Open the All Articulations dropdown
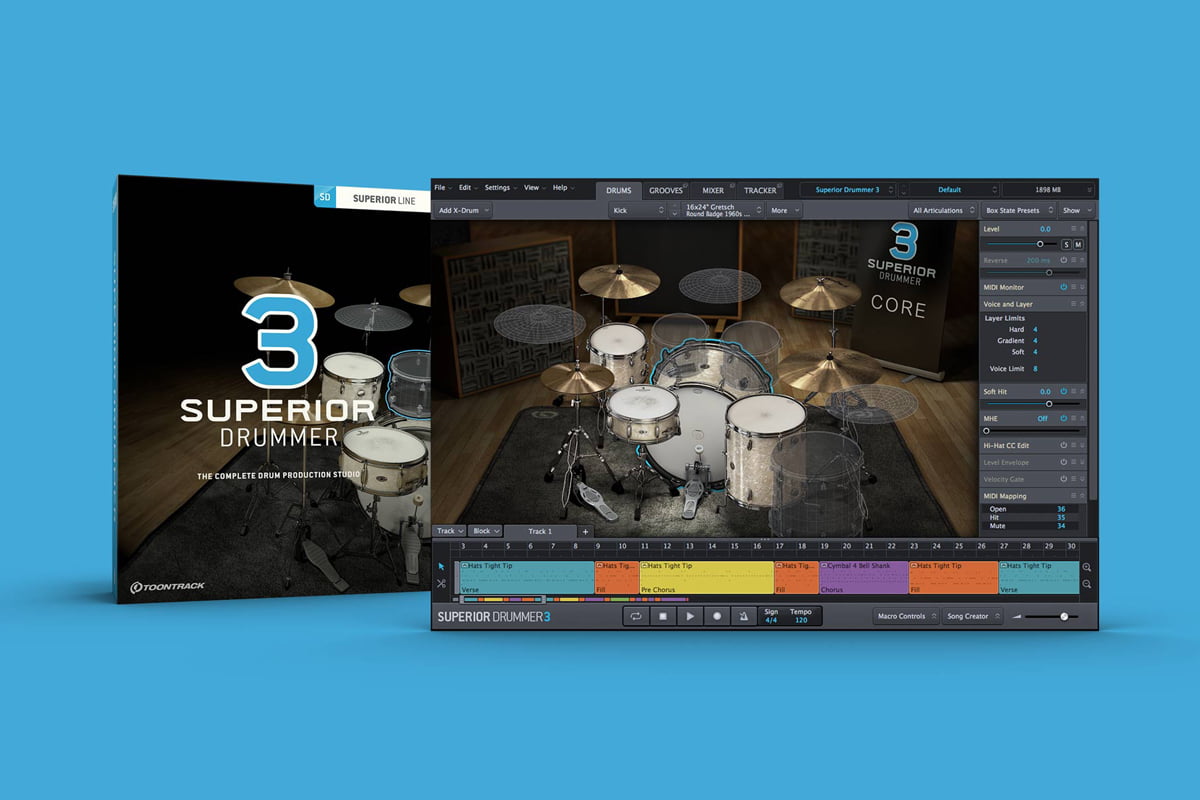 (942, 210)
